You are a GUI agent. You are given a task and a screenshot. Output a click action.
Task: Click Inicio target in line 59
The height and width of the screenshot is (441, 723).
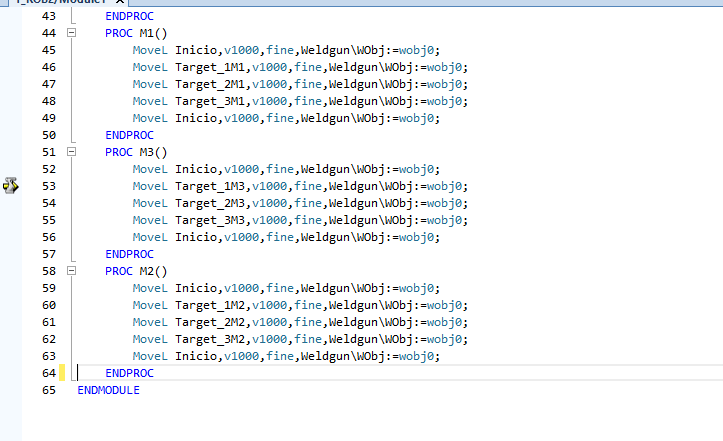[x=196, y=288]
